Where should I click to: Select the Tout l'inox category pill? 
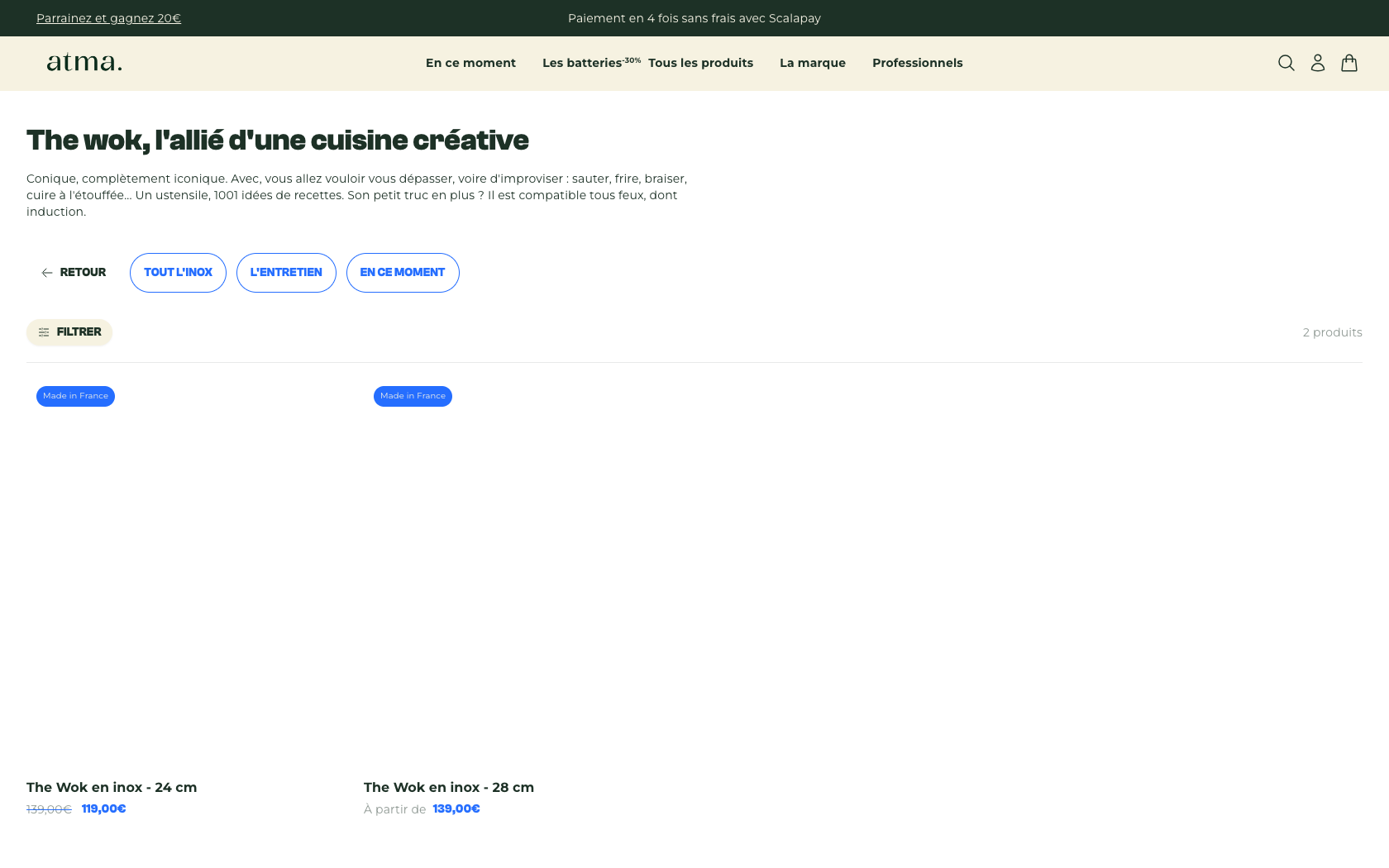click(178, 273)
